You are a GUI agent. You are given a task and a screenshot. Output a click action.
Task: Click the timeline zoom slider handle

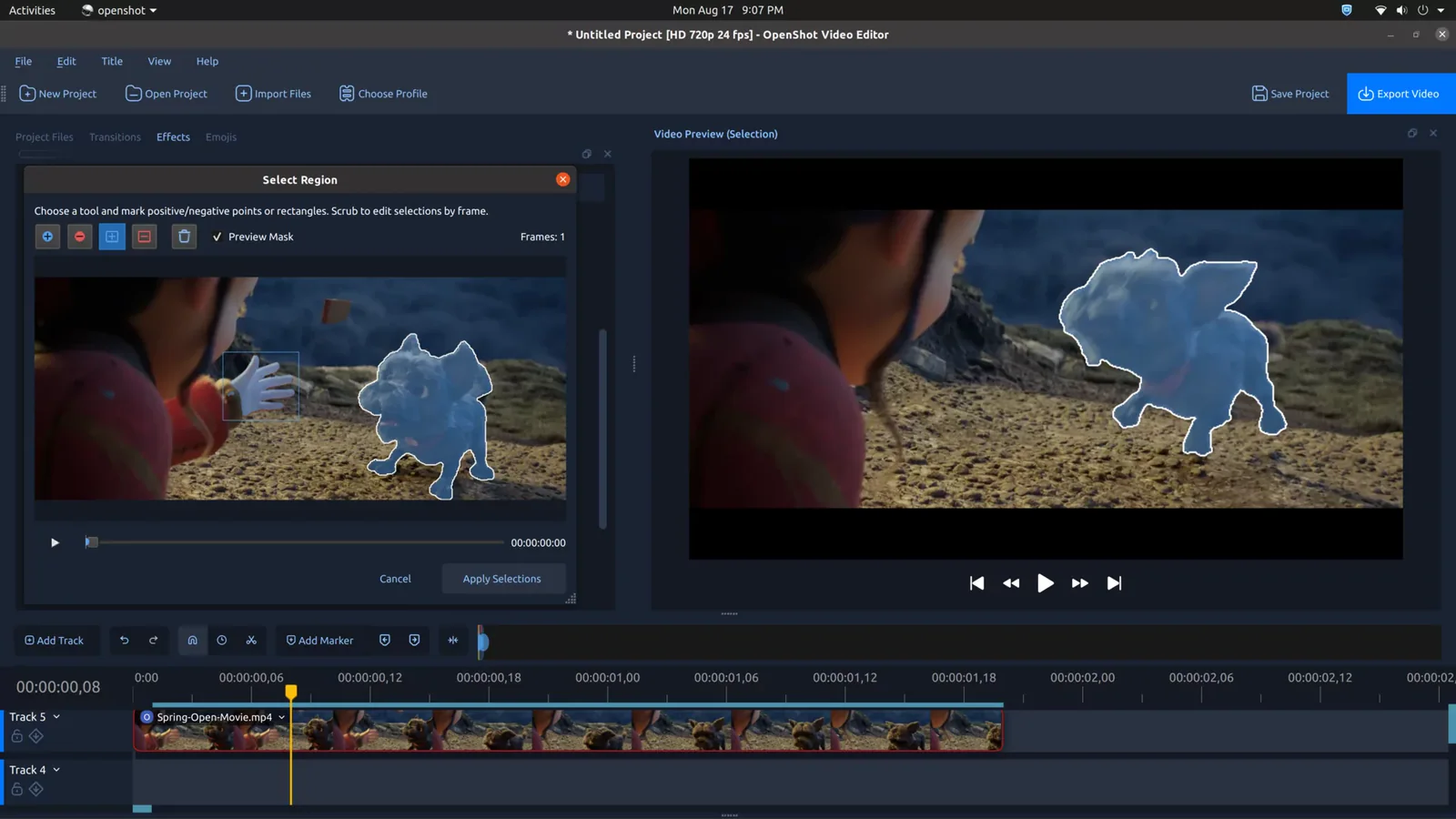[x=483, y=642]
